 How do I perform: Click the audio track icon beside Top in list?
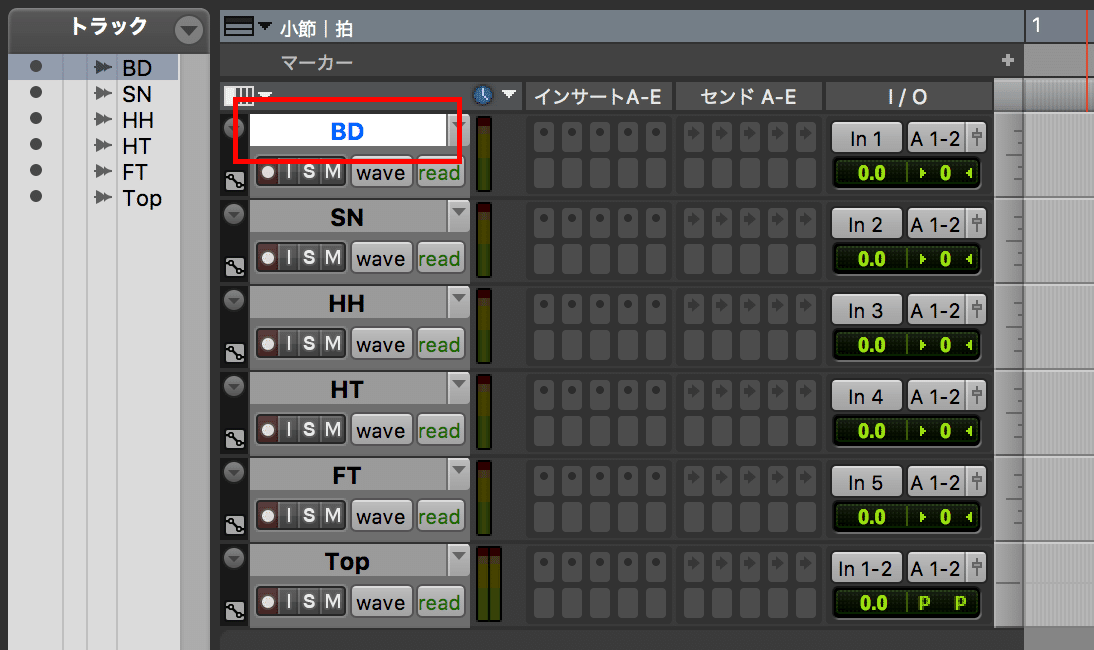tap(103, 197)
